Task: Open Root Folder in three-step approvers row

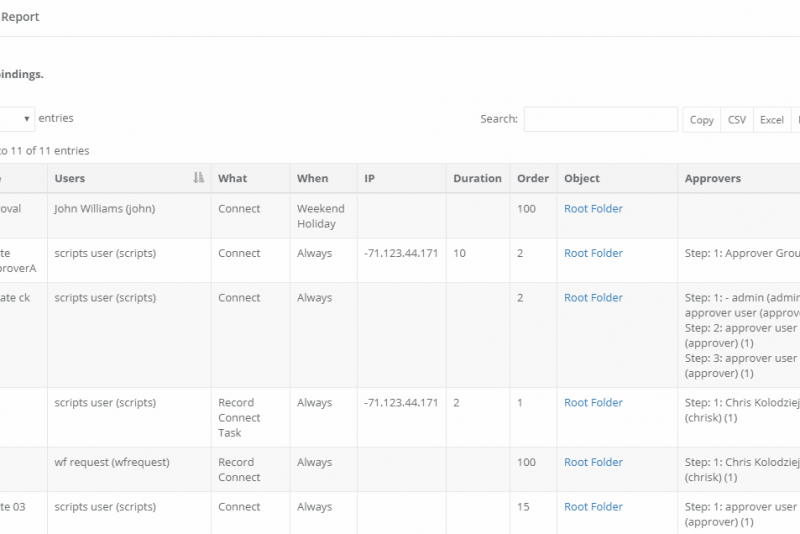Action: pyautogui.click(x=593, y=298)
